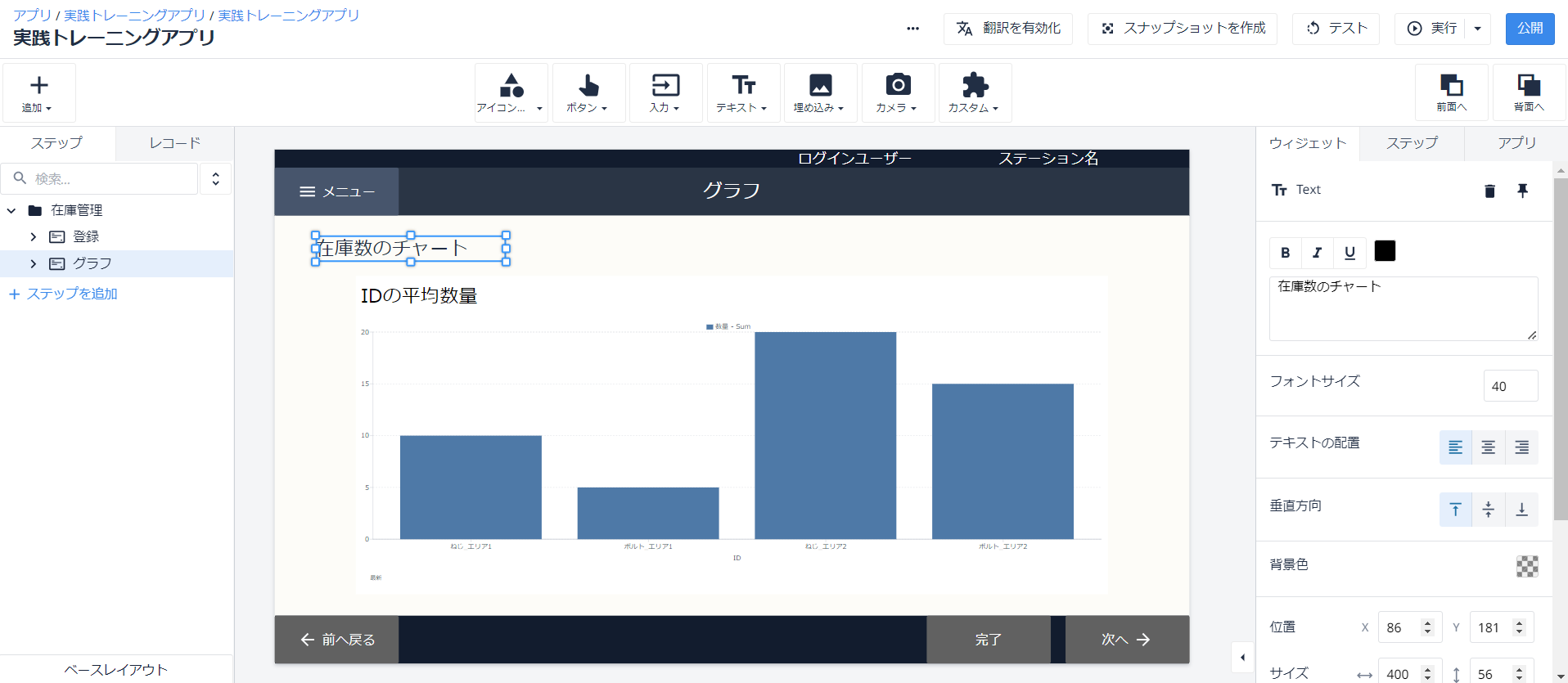
Task: Expand the 登録 step
Action: (33, 237)
